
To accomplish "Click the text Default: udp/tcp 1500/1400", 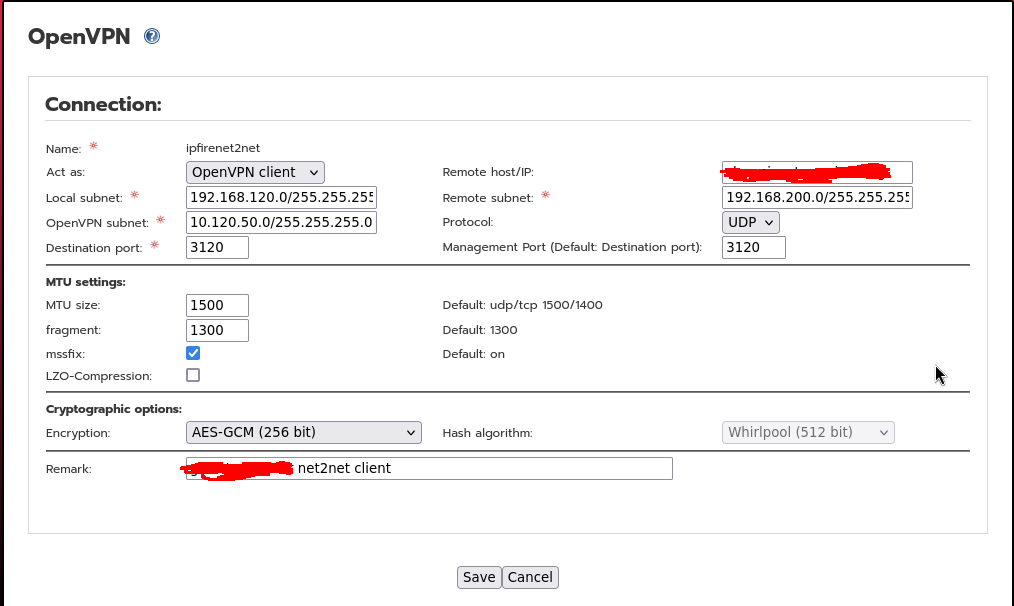I will [x=523, y=305].
